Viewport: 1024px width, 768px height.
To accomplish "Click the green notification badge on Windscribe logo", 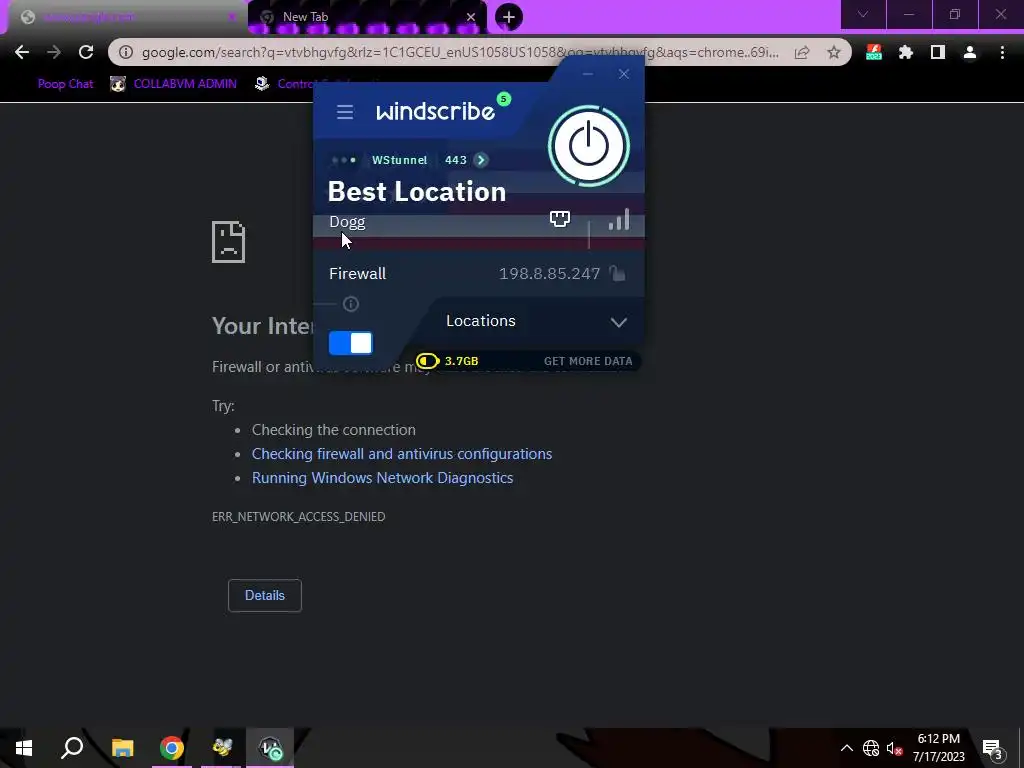I will click(504, 99).
